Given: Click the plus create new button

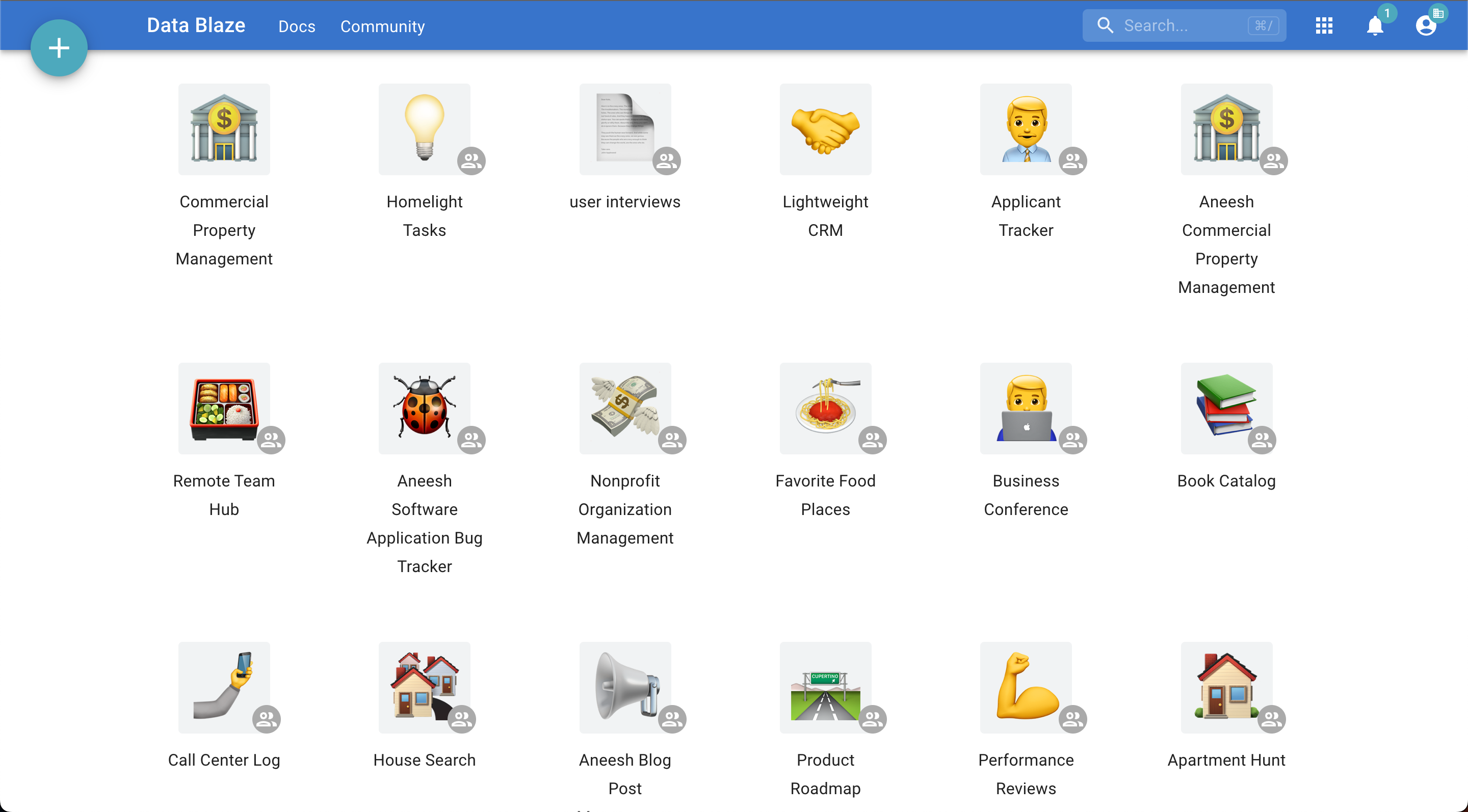Looking at the screenshot, I should [59, 48].
